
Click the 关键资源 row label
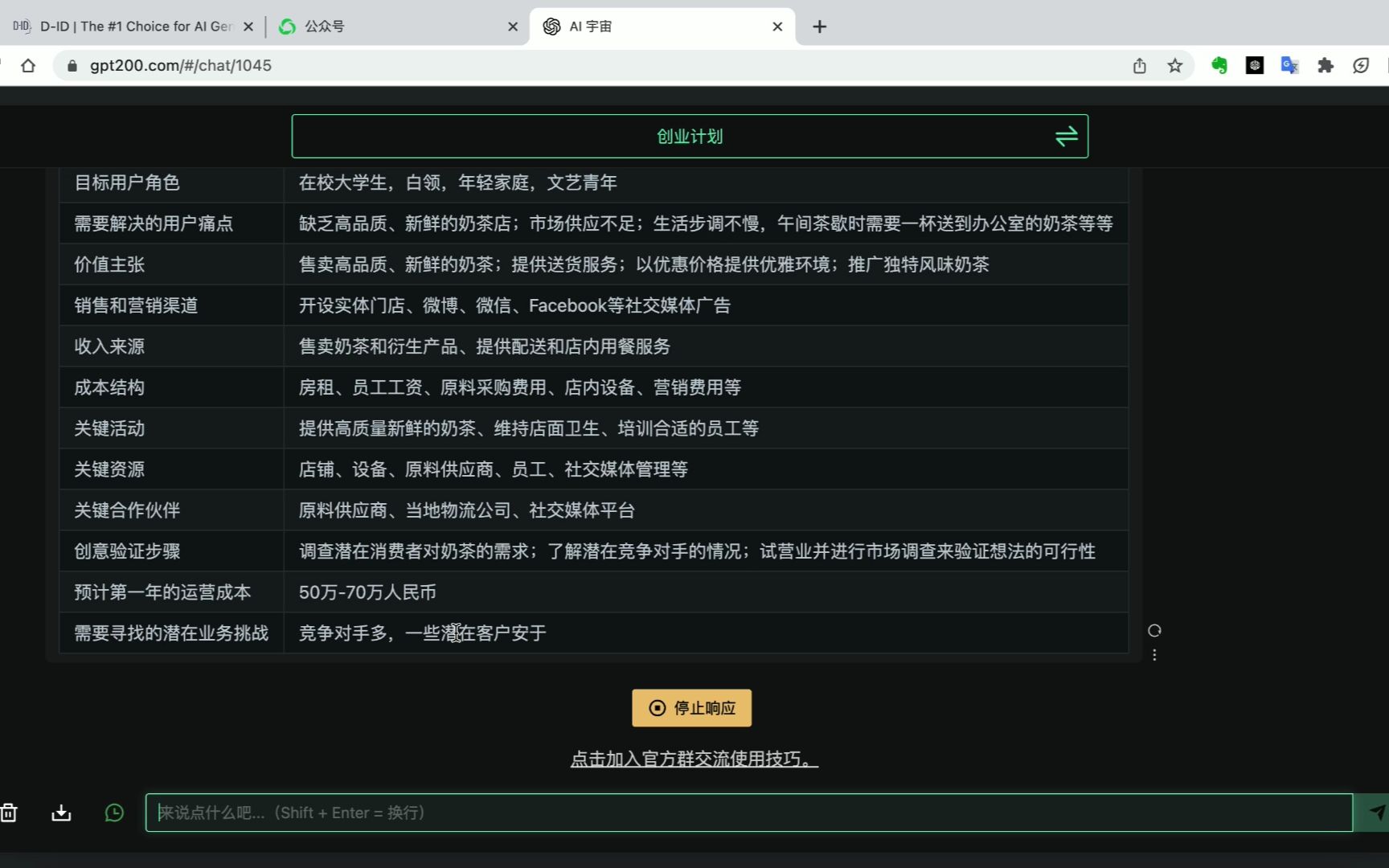109,469
